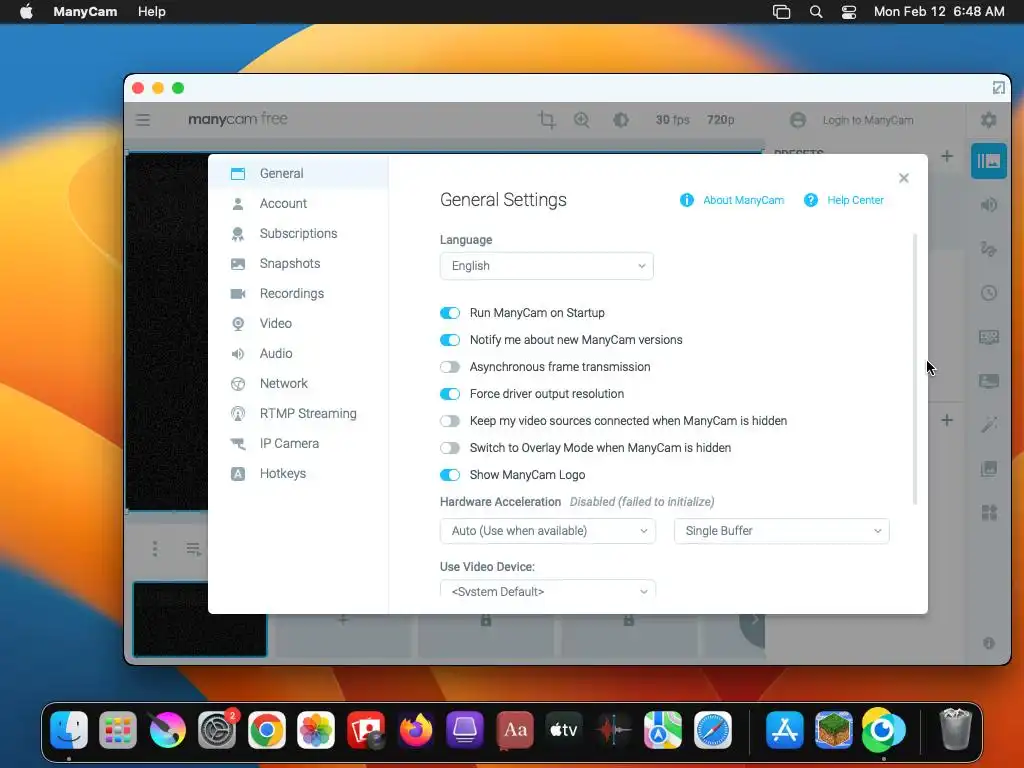Open the audio speaker panel in right sidebar

(x=989, y=205)
